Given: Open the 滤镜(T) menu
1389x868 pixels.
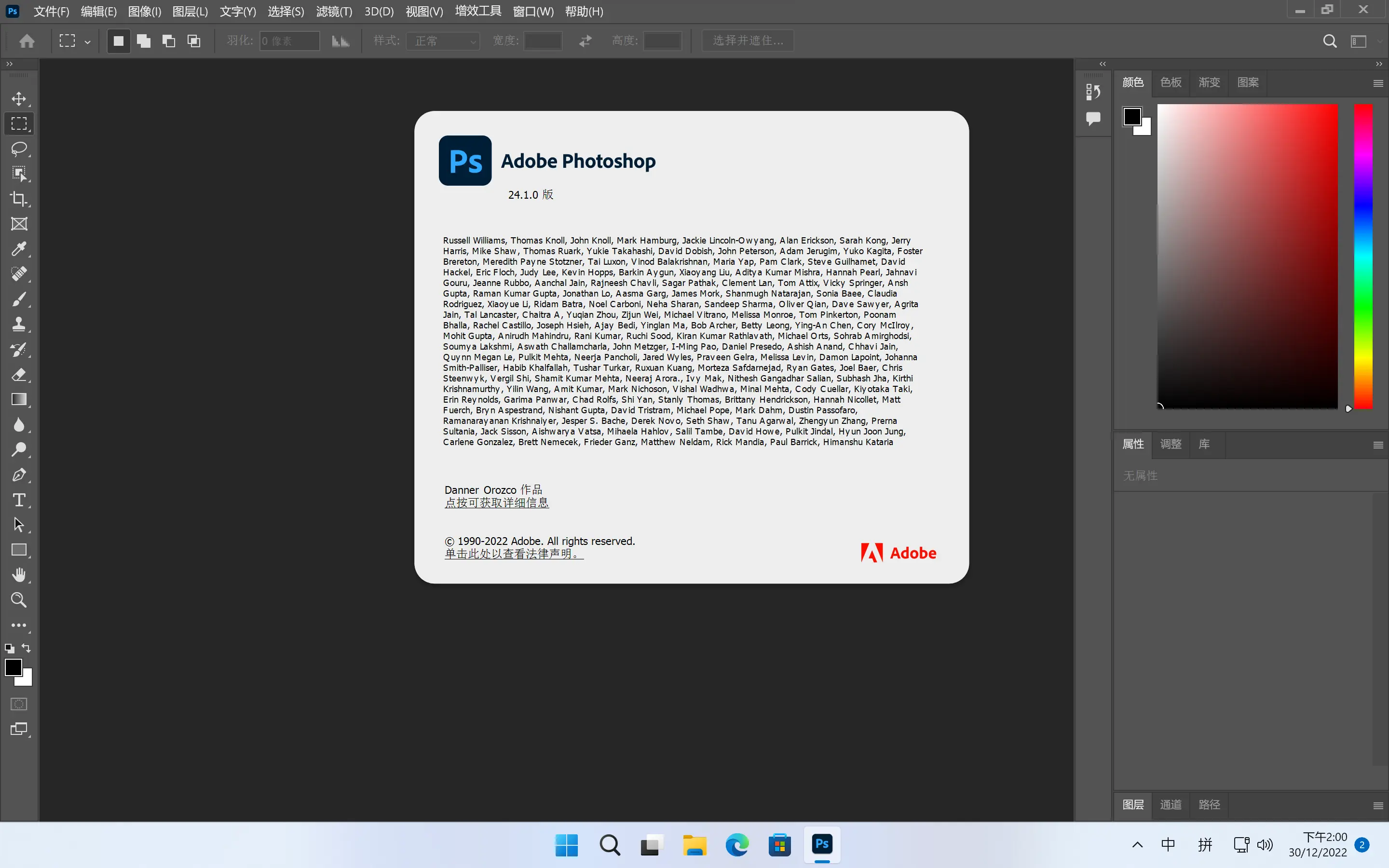Looking at the screenshot, I should (334, 12).
